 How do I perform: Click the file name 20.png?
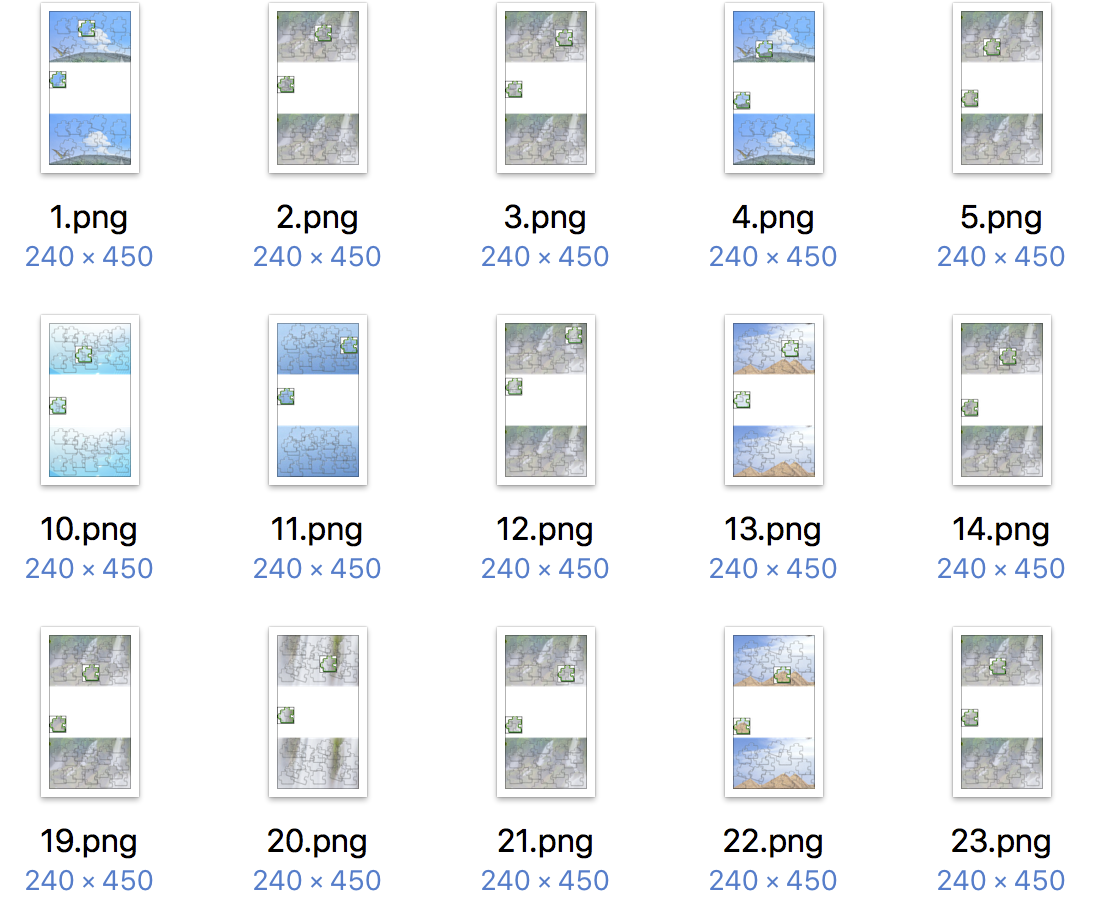(317, 841)
